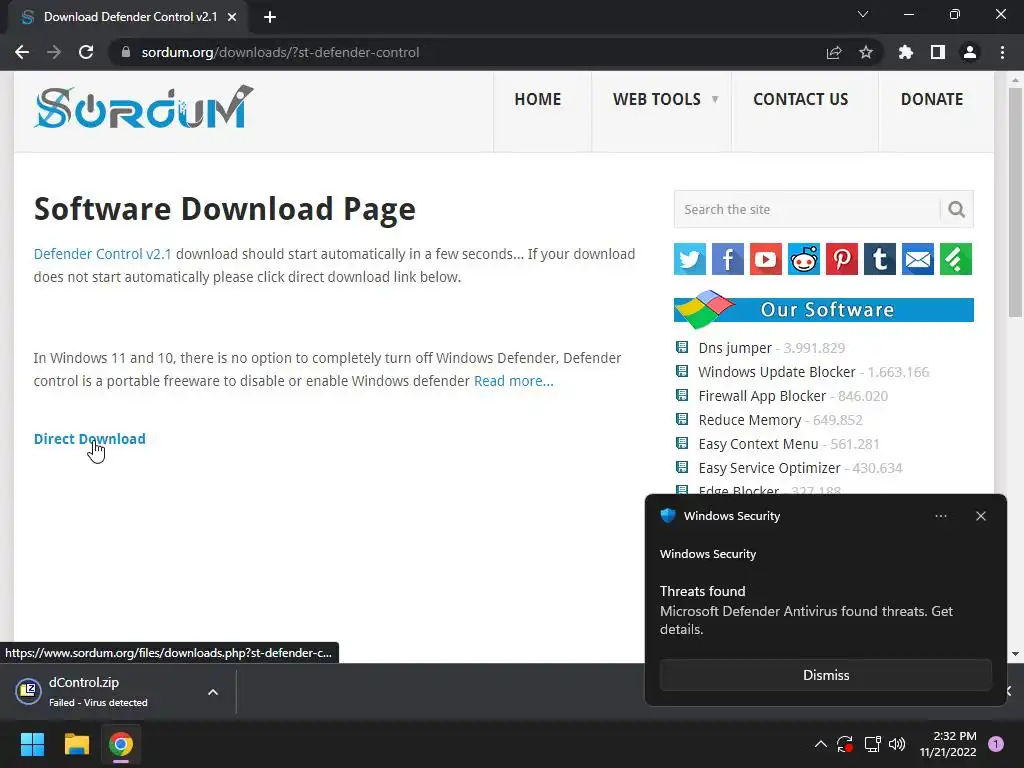Image resolution: width=1024 pixels, height=768 pixels.
Task: Open Sordum's Reddit page
Action: pos(804,259)
